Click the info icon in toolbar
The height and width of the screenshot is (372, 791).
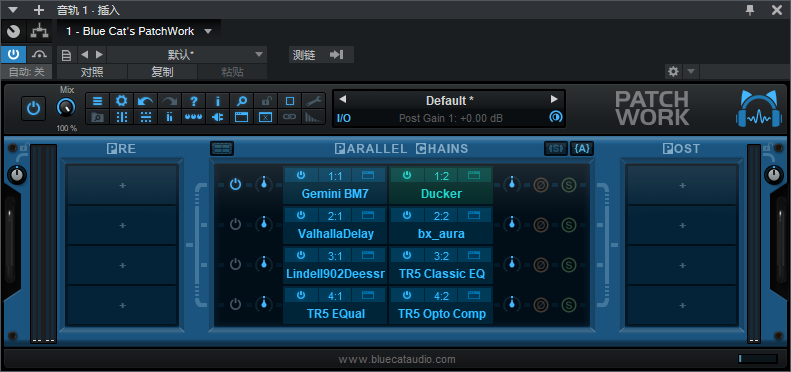pos(218,100)
